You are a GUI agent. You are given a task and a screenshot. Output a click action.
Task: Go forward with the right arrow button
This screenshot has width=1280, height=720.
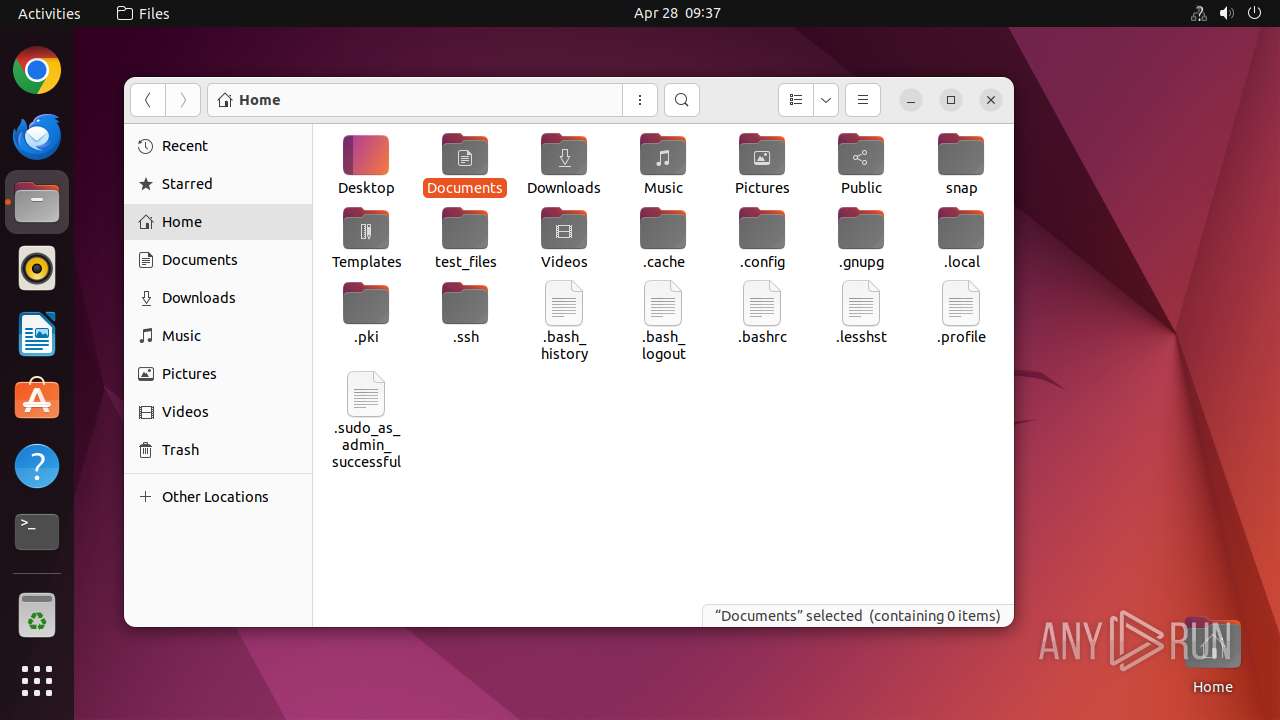coord(182,100)
